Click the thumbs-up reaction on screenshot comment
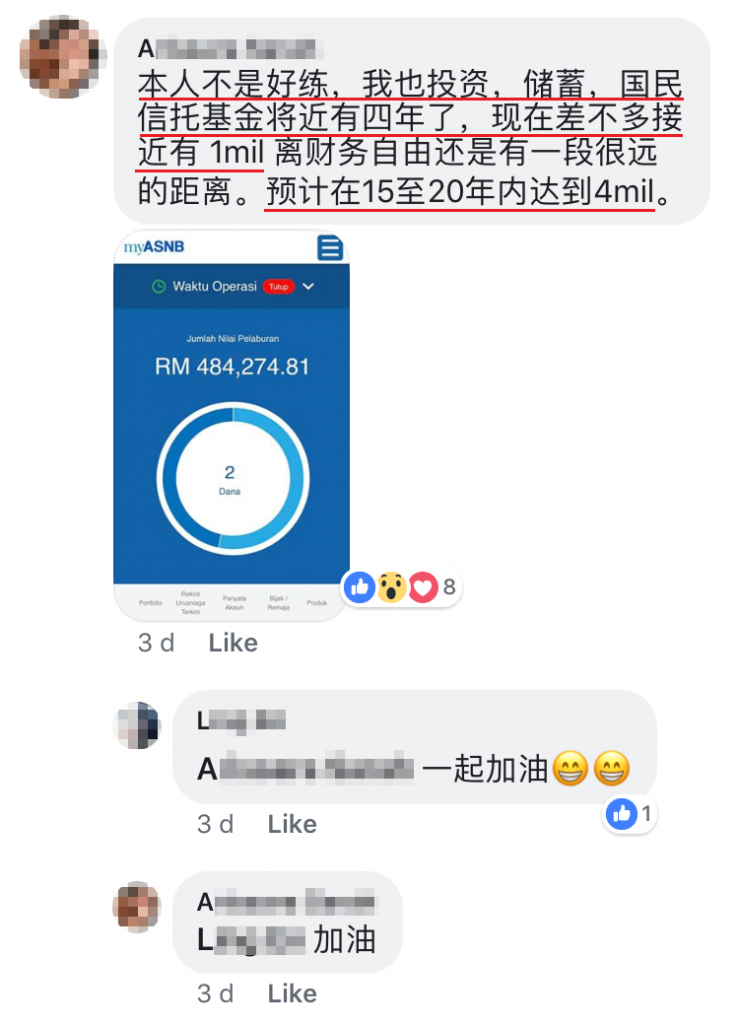 coord(360,586)
